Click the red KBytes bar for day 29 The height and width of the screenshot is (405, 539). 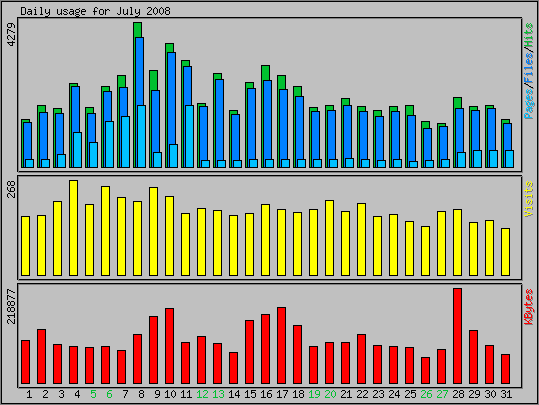point(473,357)
